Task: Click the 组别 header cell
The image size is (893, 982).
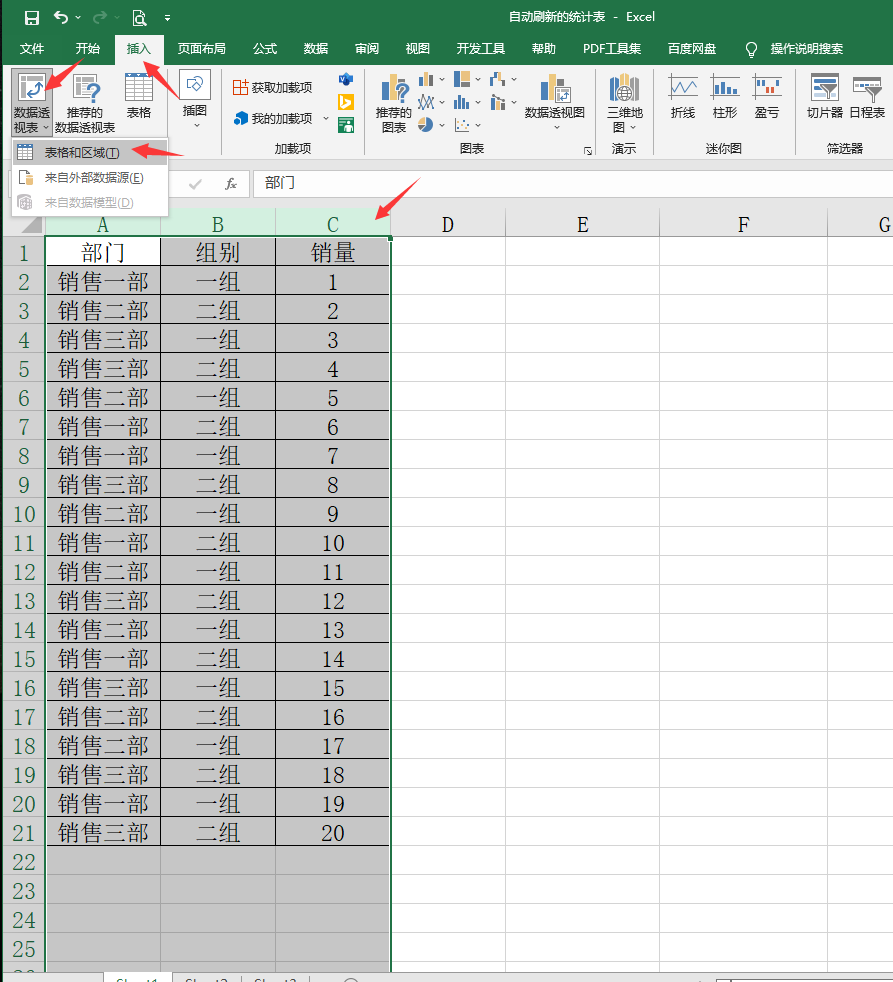Action: point(218,252)
